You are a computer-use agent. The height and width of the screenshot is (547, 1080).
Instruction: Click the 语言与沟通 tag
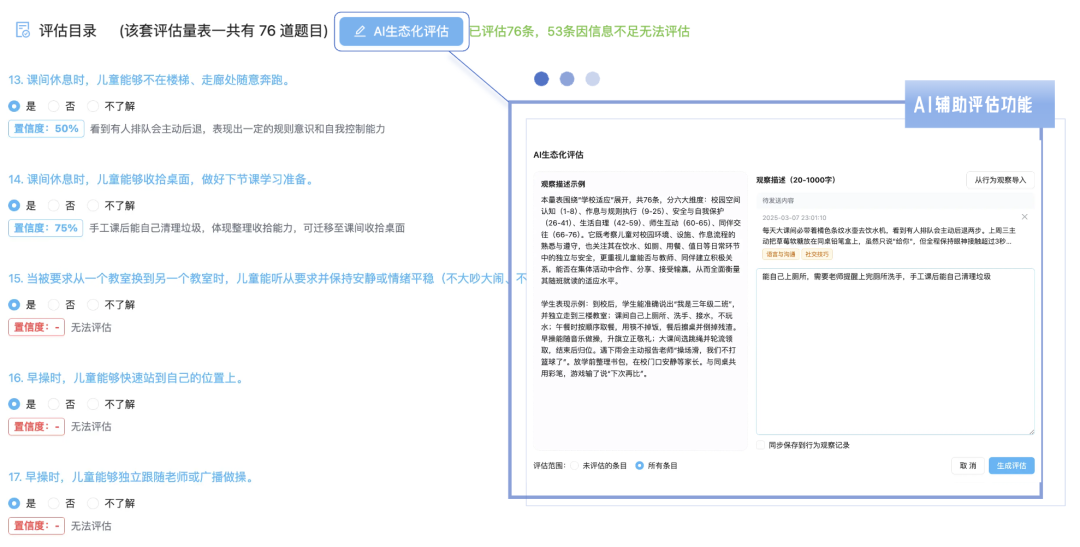tap(780, 254)
